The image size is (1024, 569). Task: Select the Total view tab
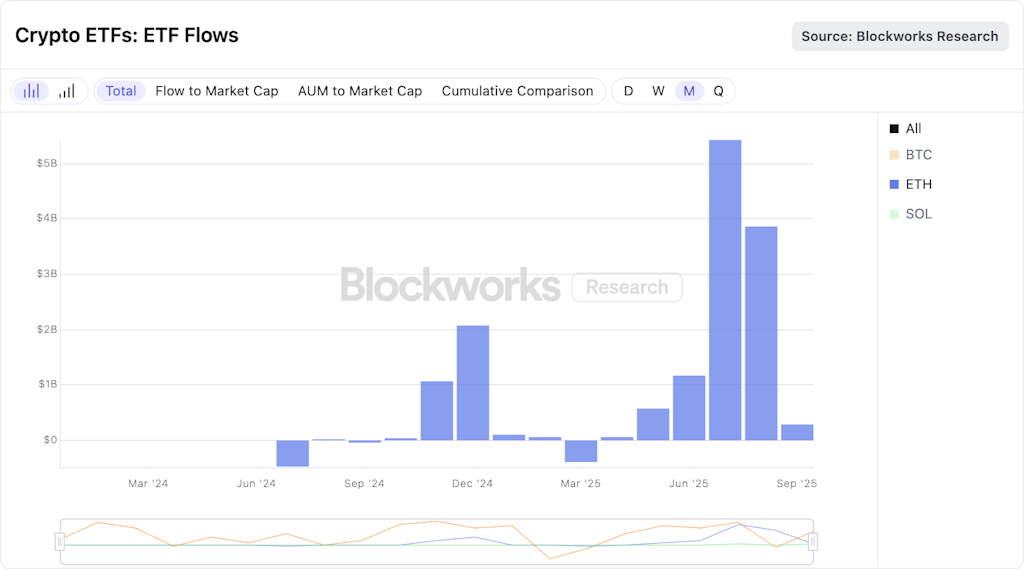[121, 91]
